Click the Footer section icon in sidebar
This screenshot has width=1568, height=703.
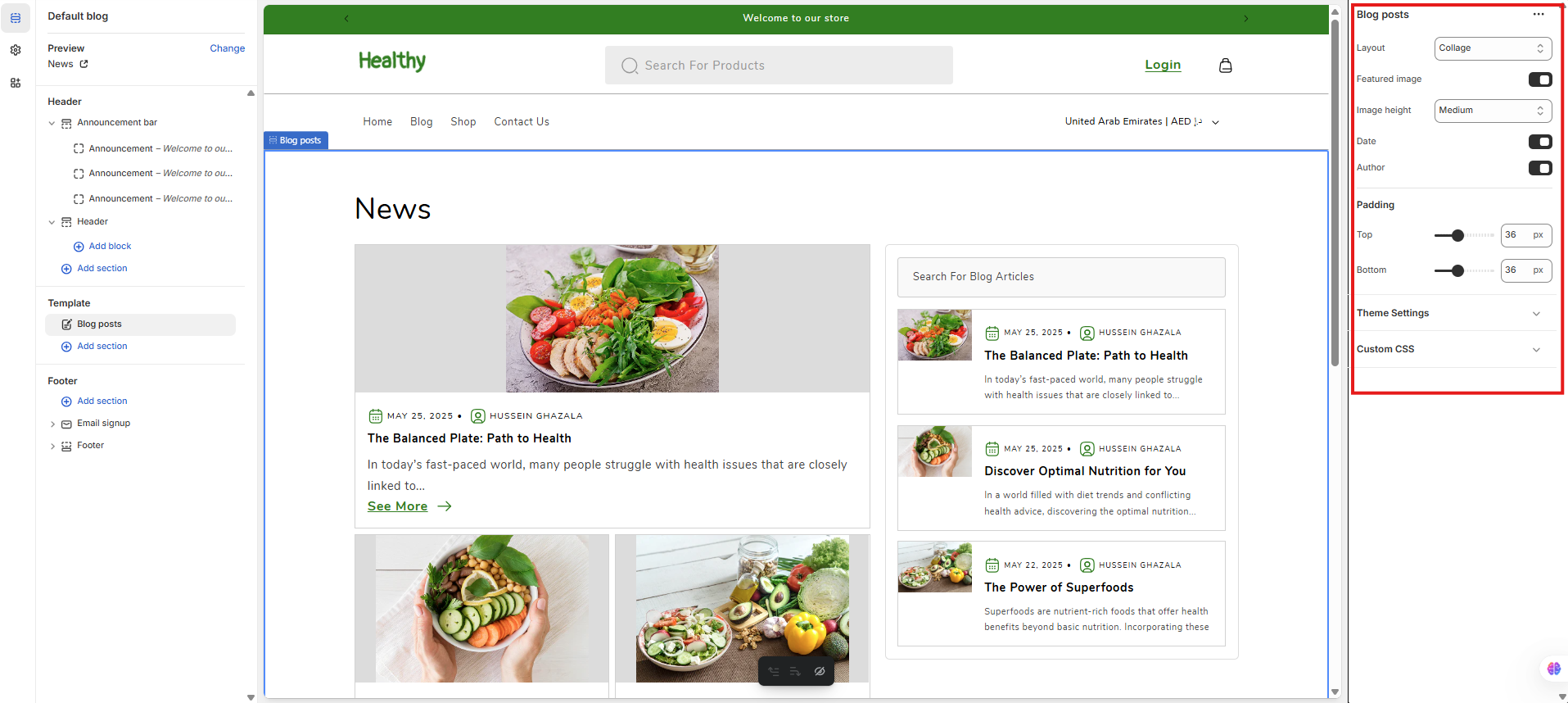[66, 446]
